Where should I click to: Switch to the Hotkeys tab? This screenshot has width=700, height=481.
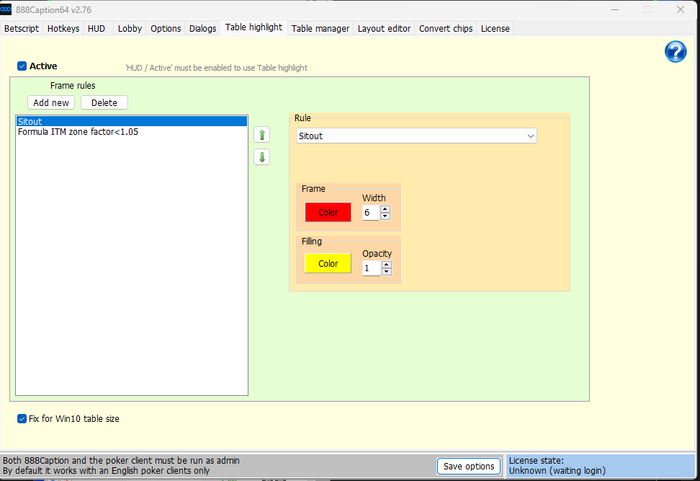(x=63, y=29)
